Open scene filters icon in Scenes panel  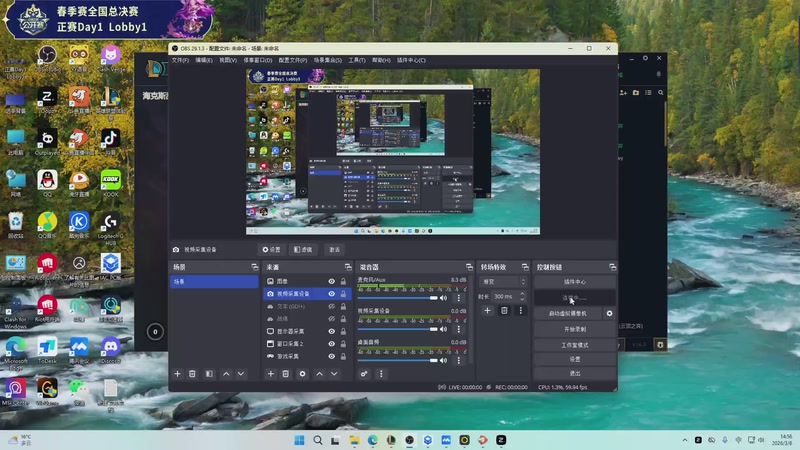(x=209, y=374)
